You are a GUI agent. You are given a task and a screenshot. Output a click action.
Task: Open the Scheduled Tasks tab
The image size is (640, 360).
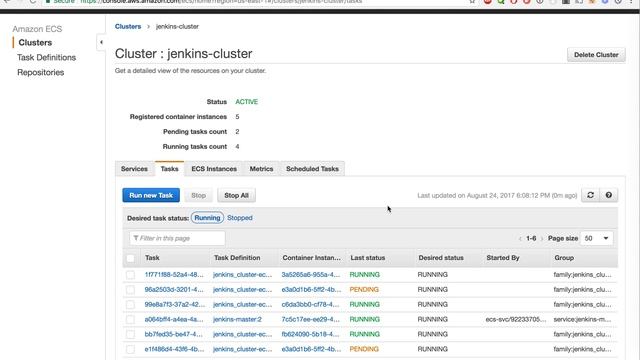312,169
